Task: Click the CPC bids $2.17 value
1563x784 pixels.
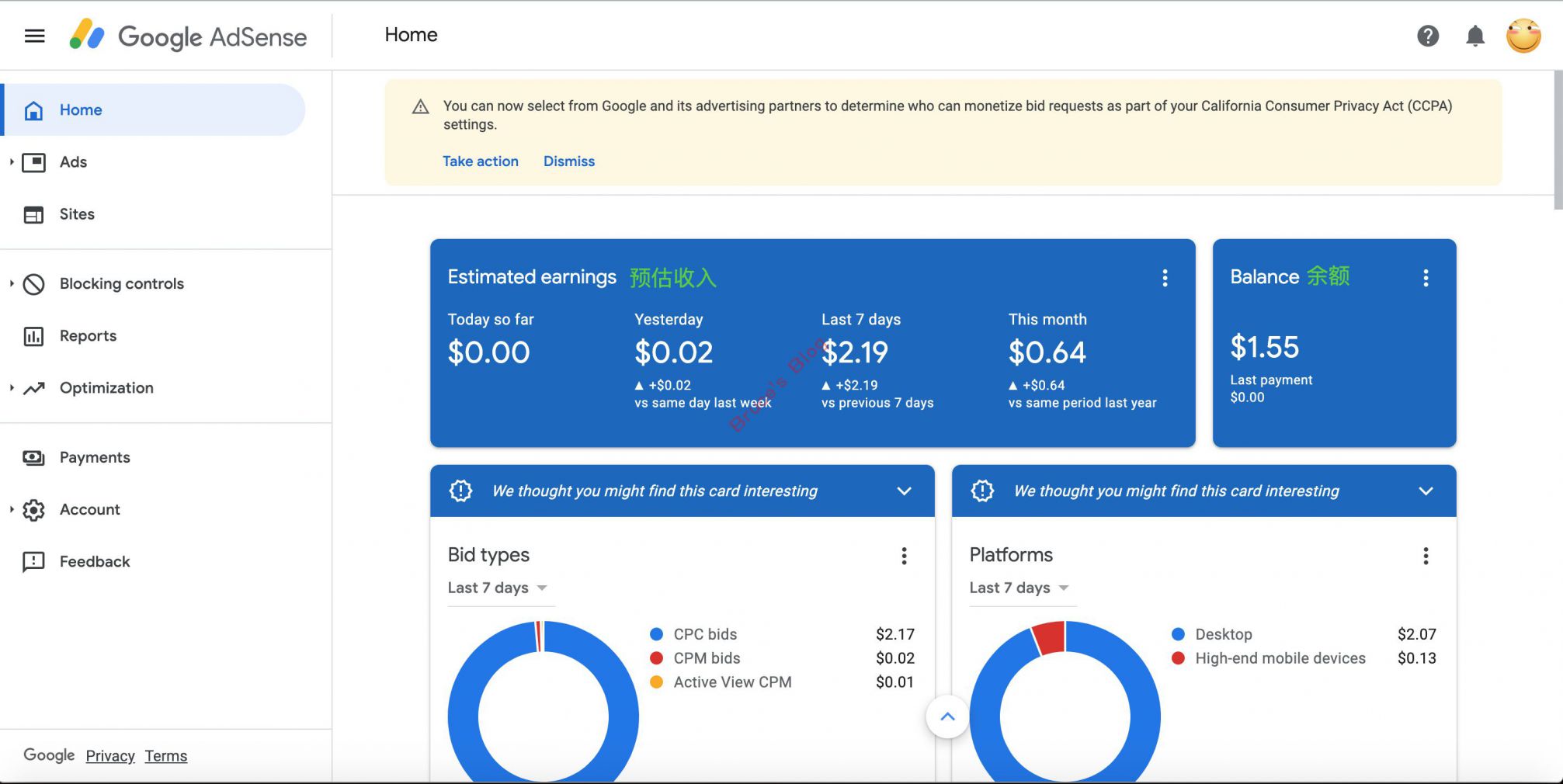Action: point(894,634)
